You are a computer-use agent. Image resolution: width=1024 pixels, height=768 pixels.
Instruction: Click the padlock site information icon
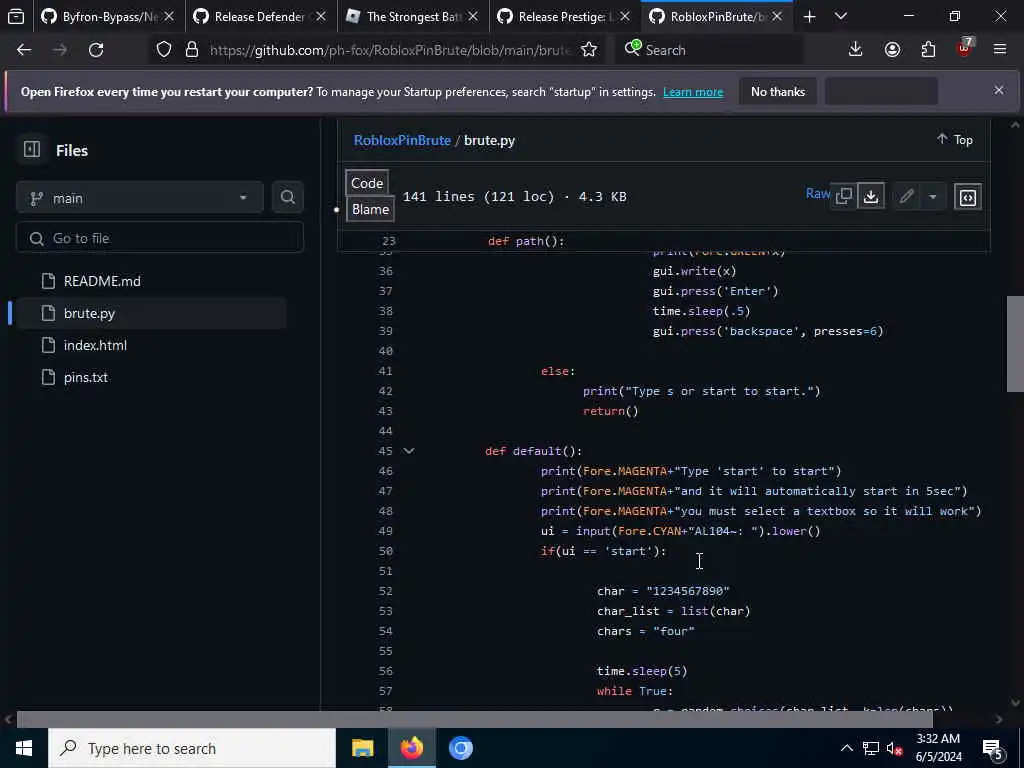pos(191,50)
